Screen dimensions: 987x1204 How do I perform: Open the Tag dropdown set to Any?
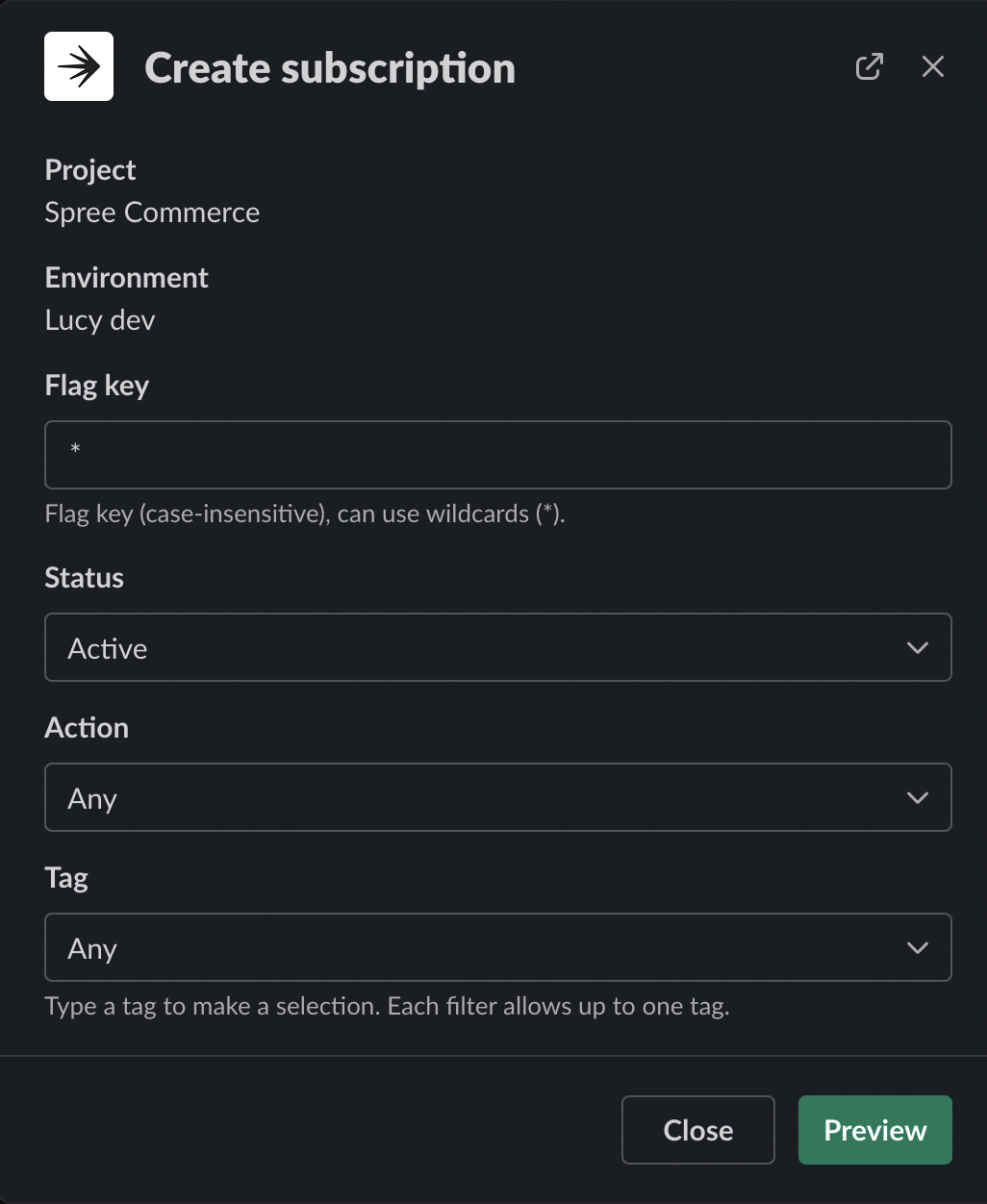tap(498, 947)
